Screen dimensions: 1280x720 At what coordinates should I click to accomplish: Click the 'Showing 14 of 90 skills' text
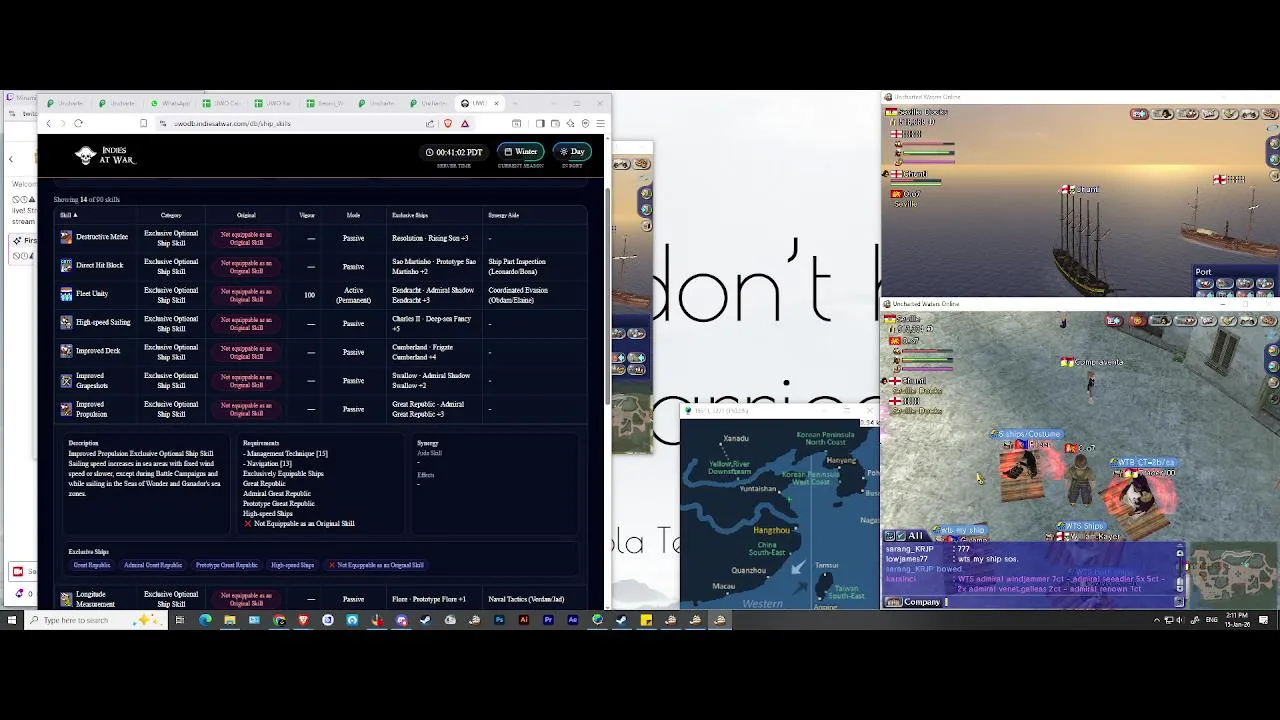point(86,199)
